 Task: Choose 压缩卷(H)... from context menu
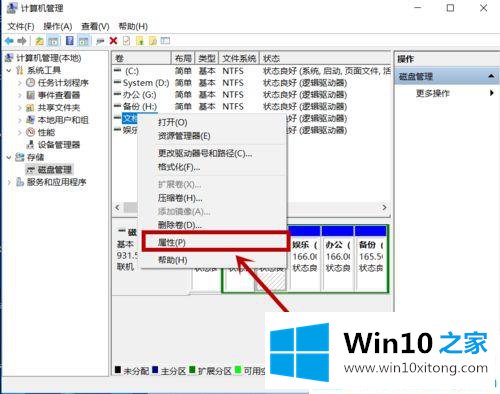[x=213, y=198]
